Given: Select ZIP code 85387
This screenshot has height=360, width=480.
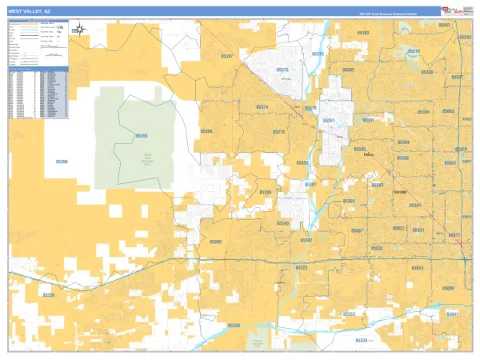Looking at the screenshot, I should (227, 56).
